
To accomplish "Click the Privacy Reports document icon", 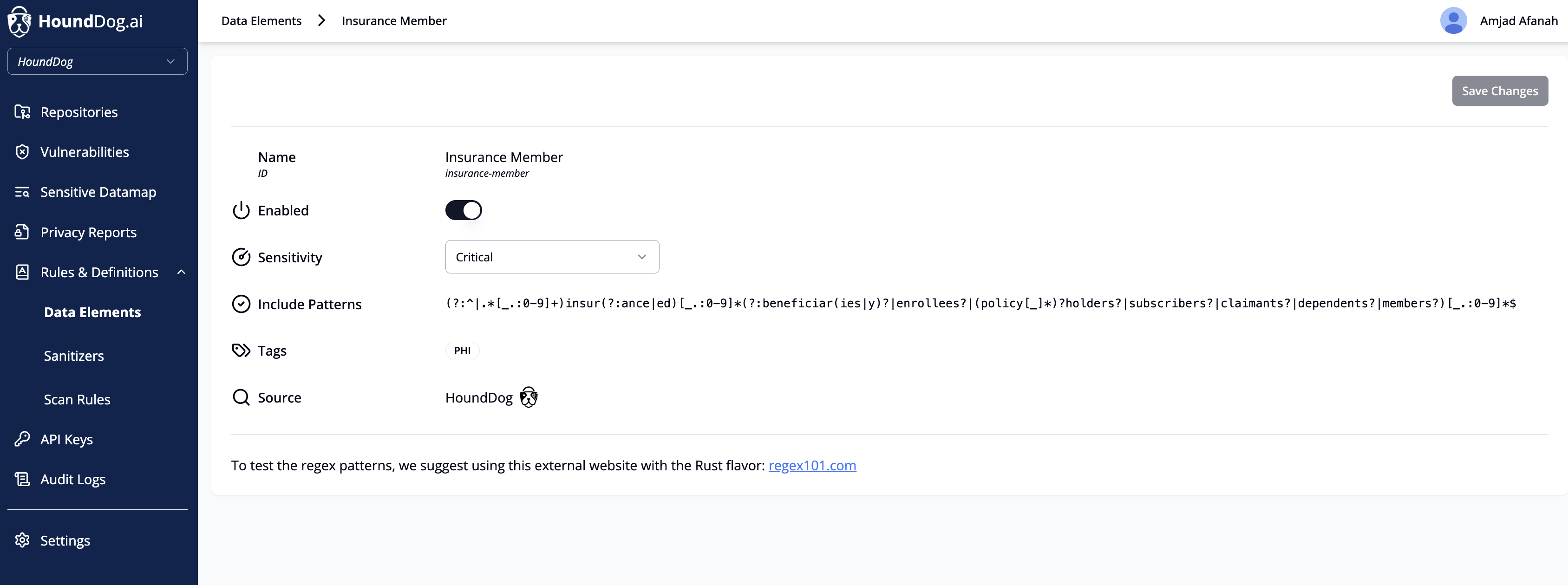I will tap(22, 232).
